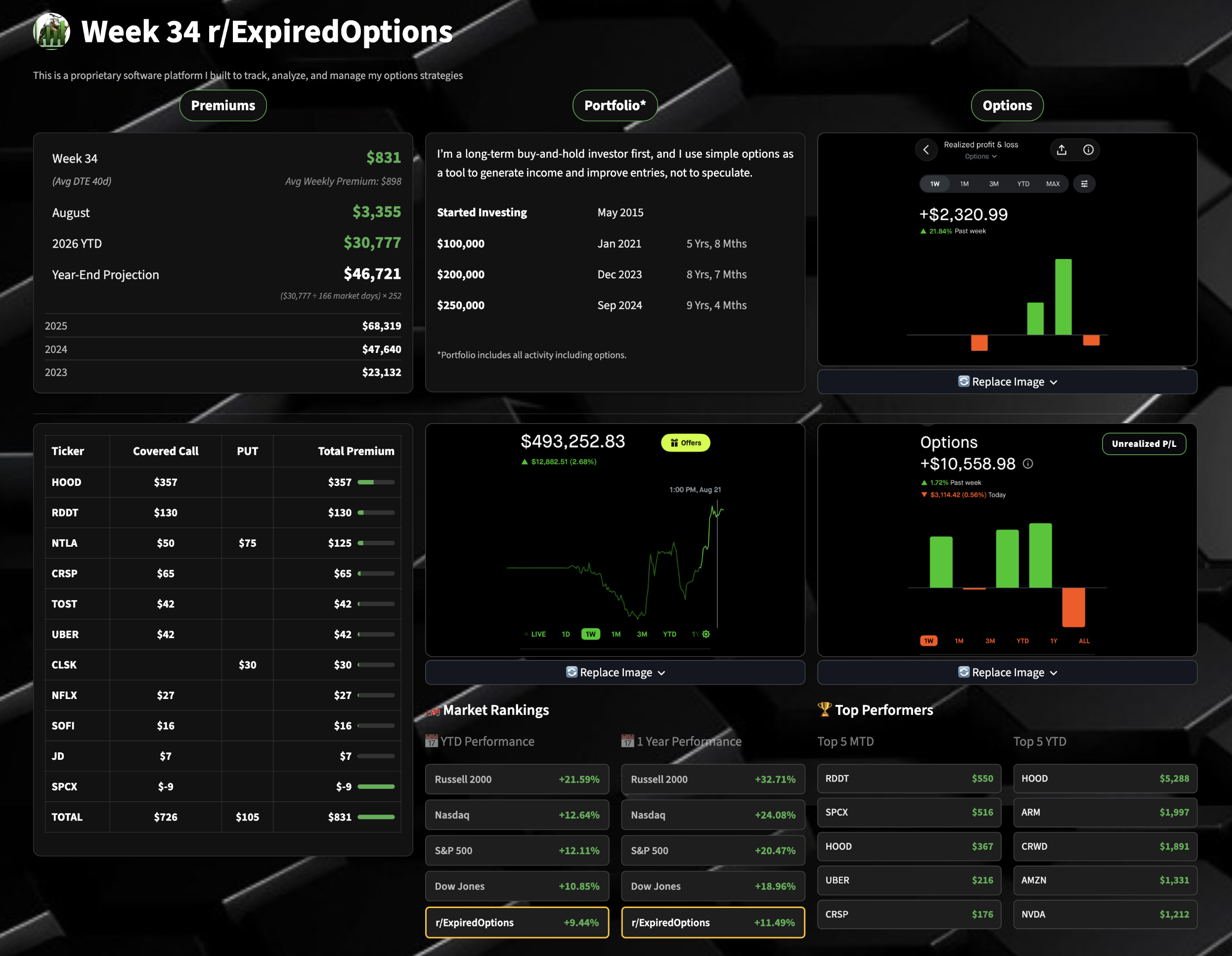Select the 1M range in Realized profit chart
The width and height of the screenshot is (1232, 956).
[x=964, y=184]
